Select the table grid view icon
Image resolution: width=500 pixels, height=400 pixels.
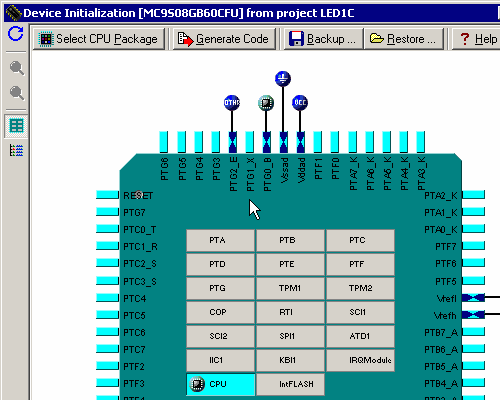coord(16,126)
